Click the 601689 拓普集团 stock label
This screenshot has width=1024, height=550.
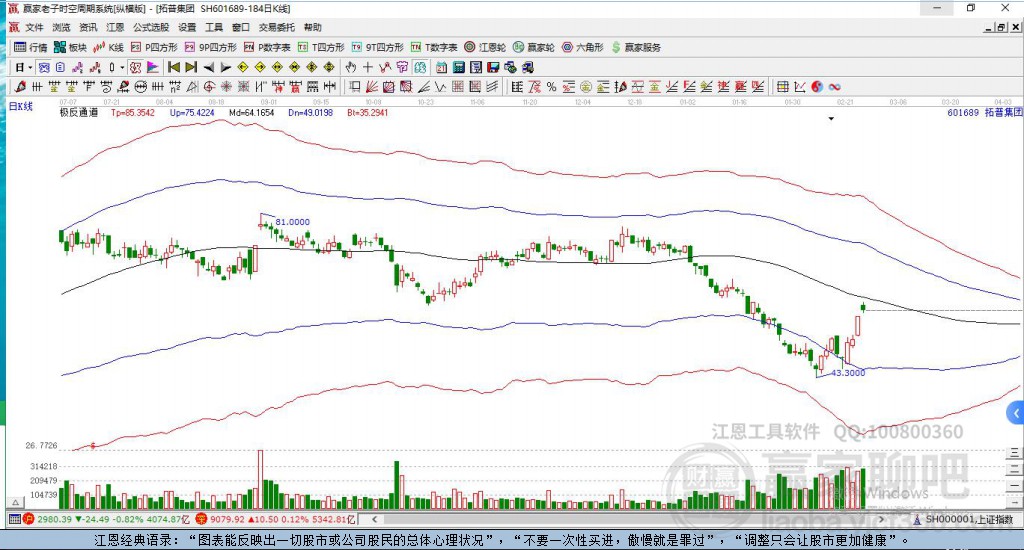point(985,112)
